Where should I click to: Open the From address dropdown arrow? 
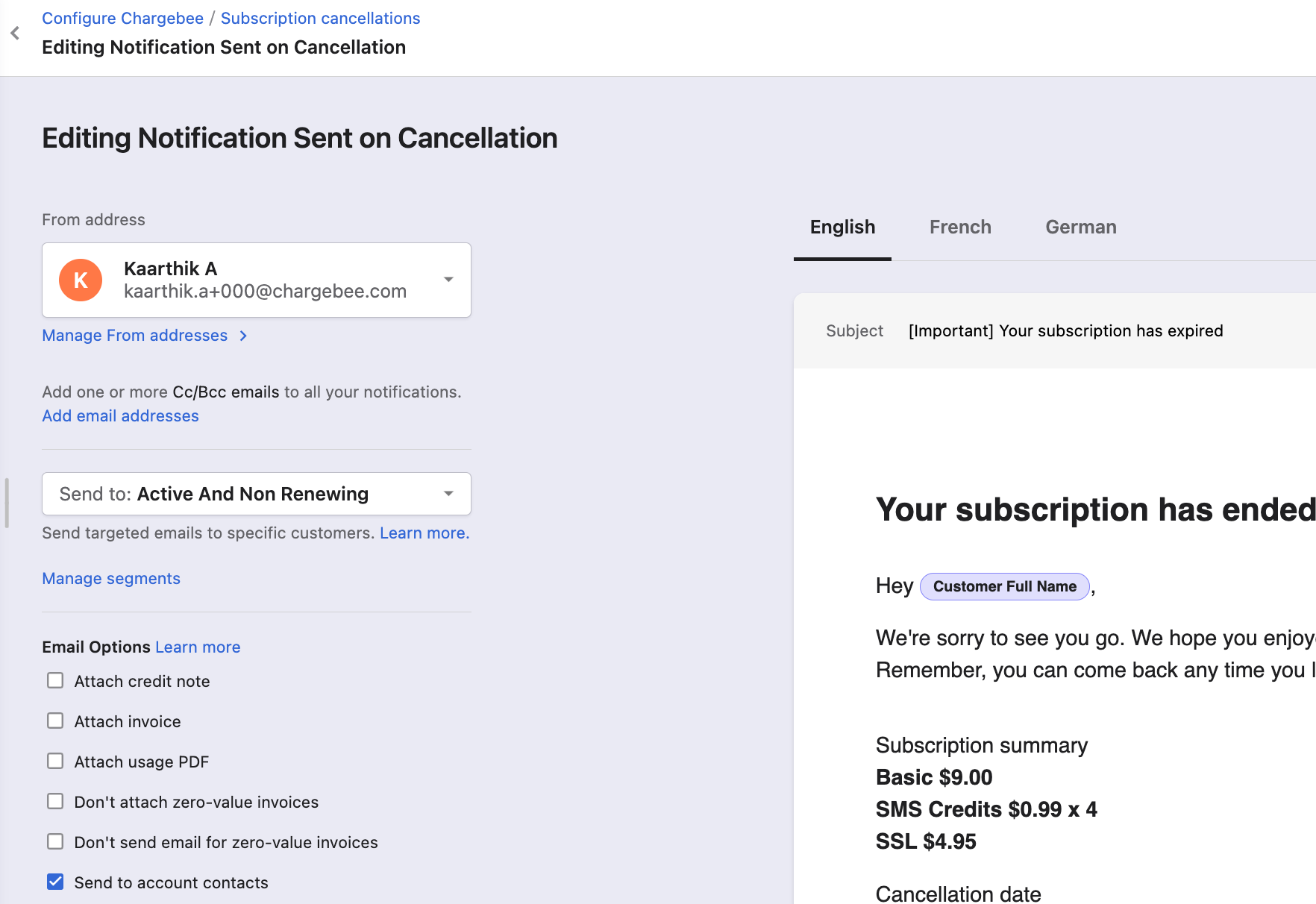(x=448, y=280)
